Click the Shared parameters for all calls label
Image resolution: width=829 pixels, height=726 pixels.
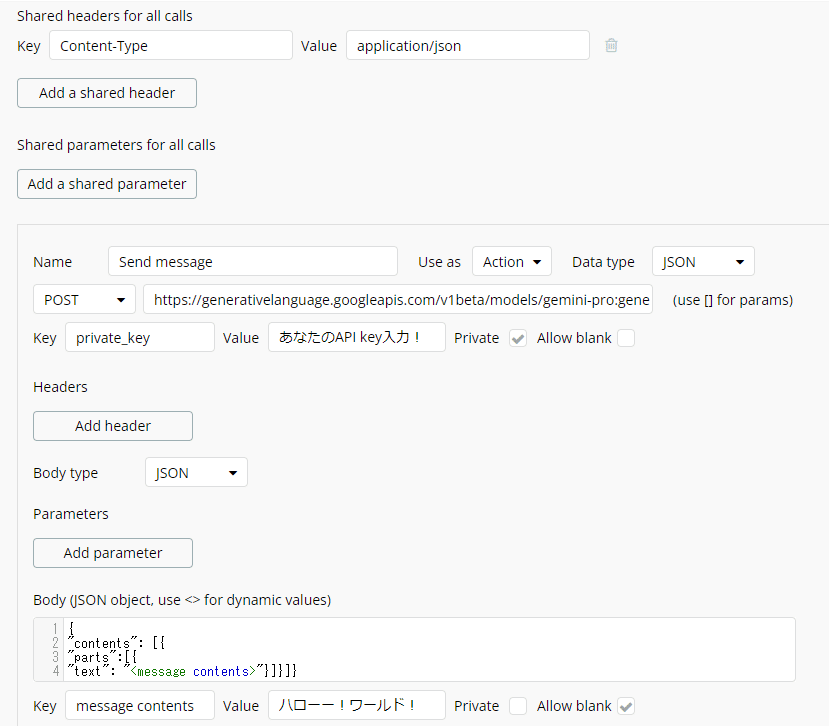116,145
